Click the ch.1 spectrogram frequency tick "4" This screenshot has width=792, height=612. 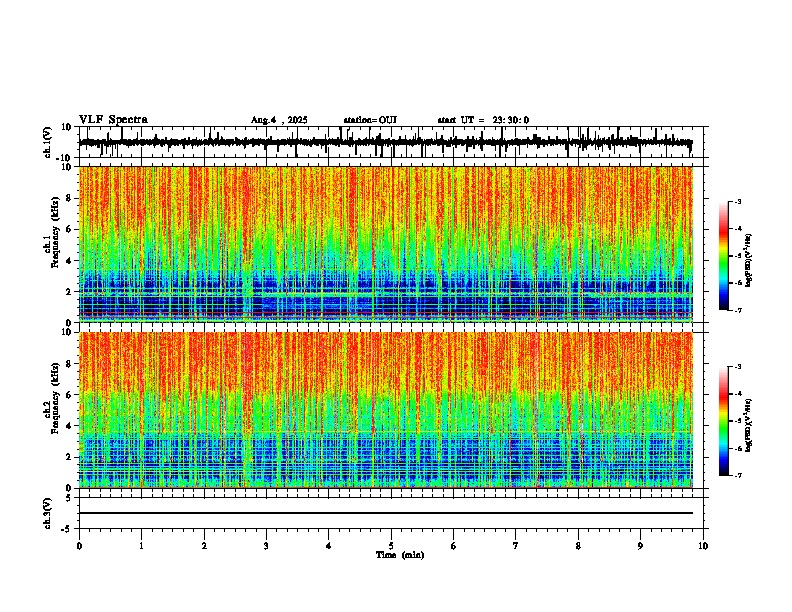click(69, 261)
